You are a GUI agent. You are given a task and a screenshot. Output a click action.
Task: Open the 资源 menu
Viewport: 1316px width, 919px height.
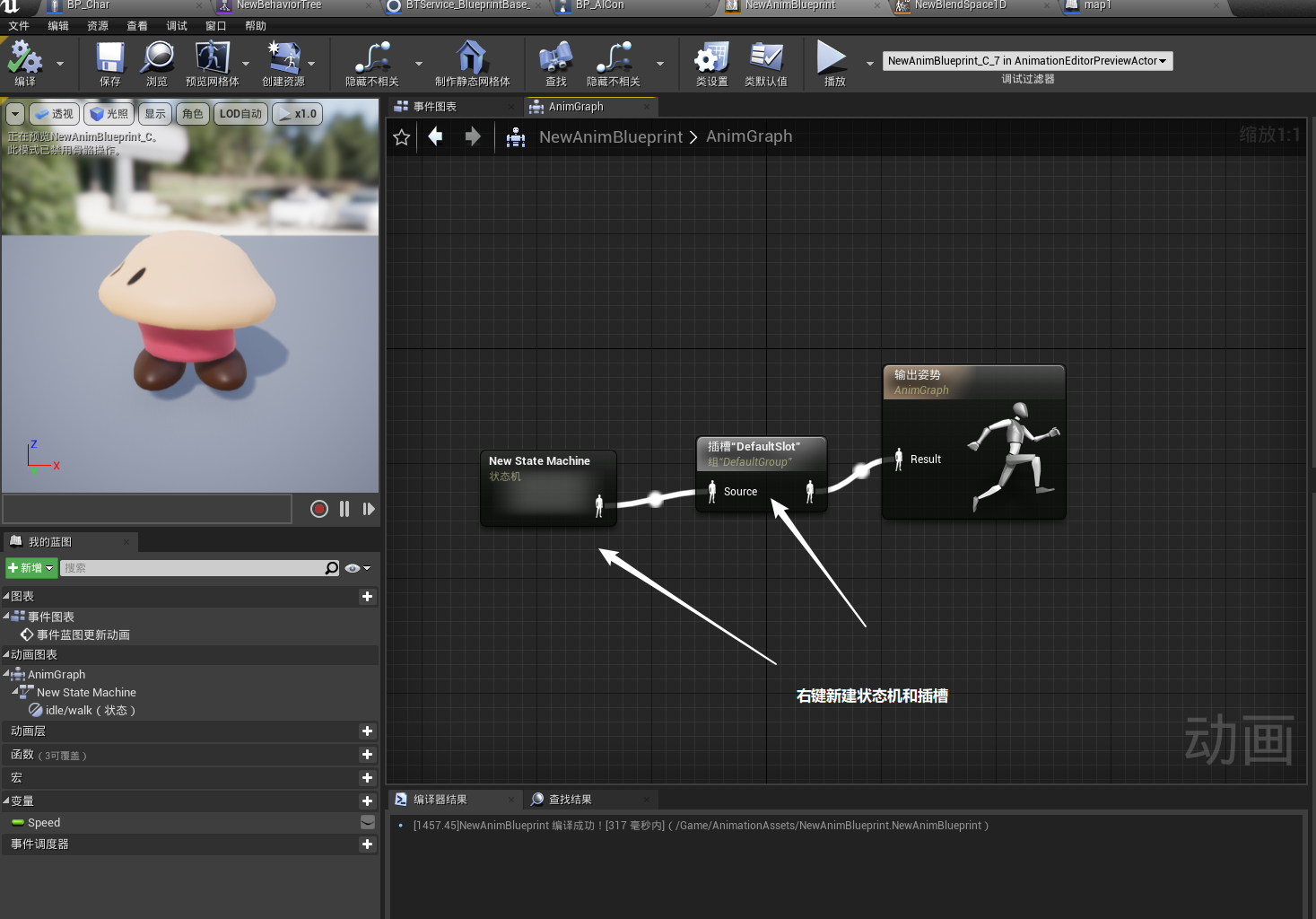point(98,26)
